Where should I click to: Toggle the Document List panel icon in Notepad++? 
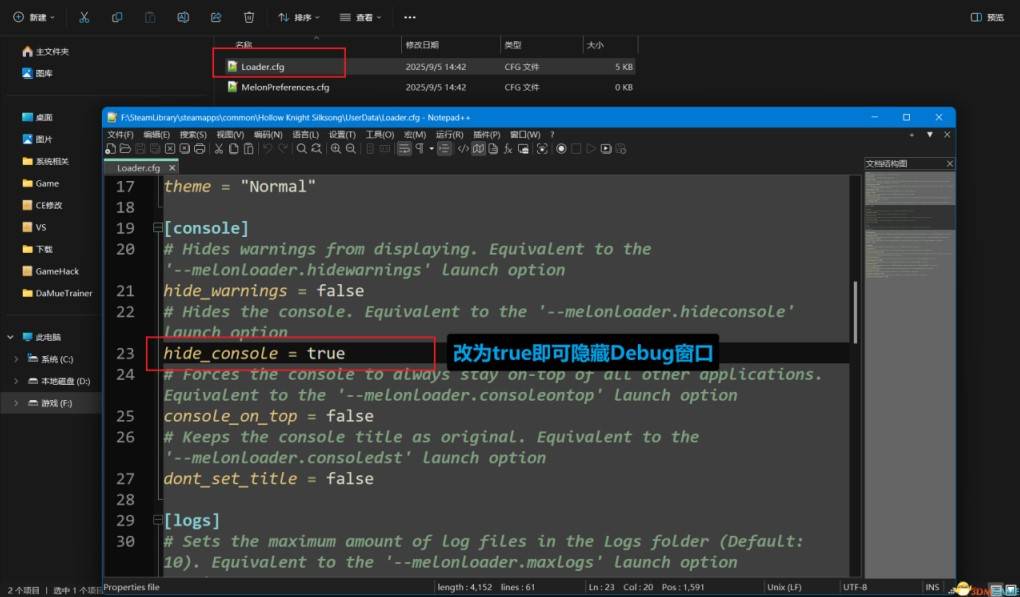click(x=493, y=149)
